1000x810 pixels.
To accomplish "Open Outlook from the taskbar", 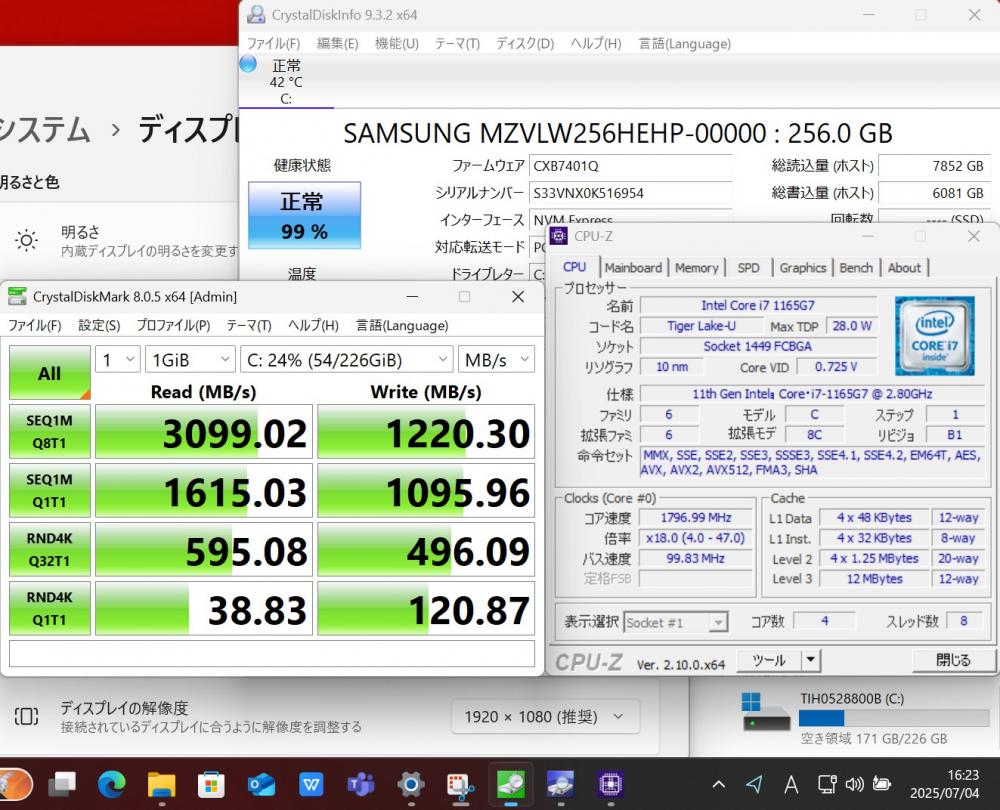I will pyautogui.click(x=261, y=784).
